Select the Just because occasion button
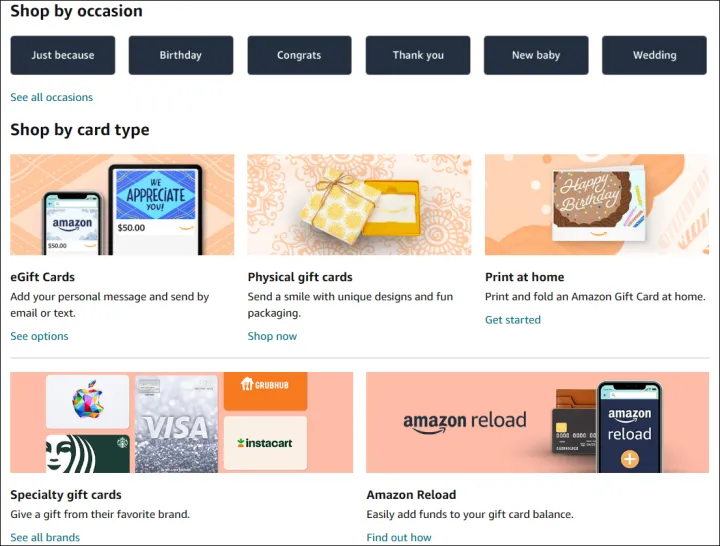 click(x=63, y=55)
